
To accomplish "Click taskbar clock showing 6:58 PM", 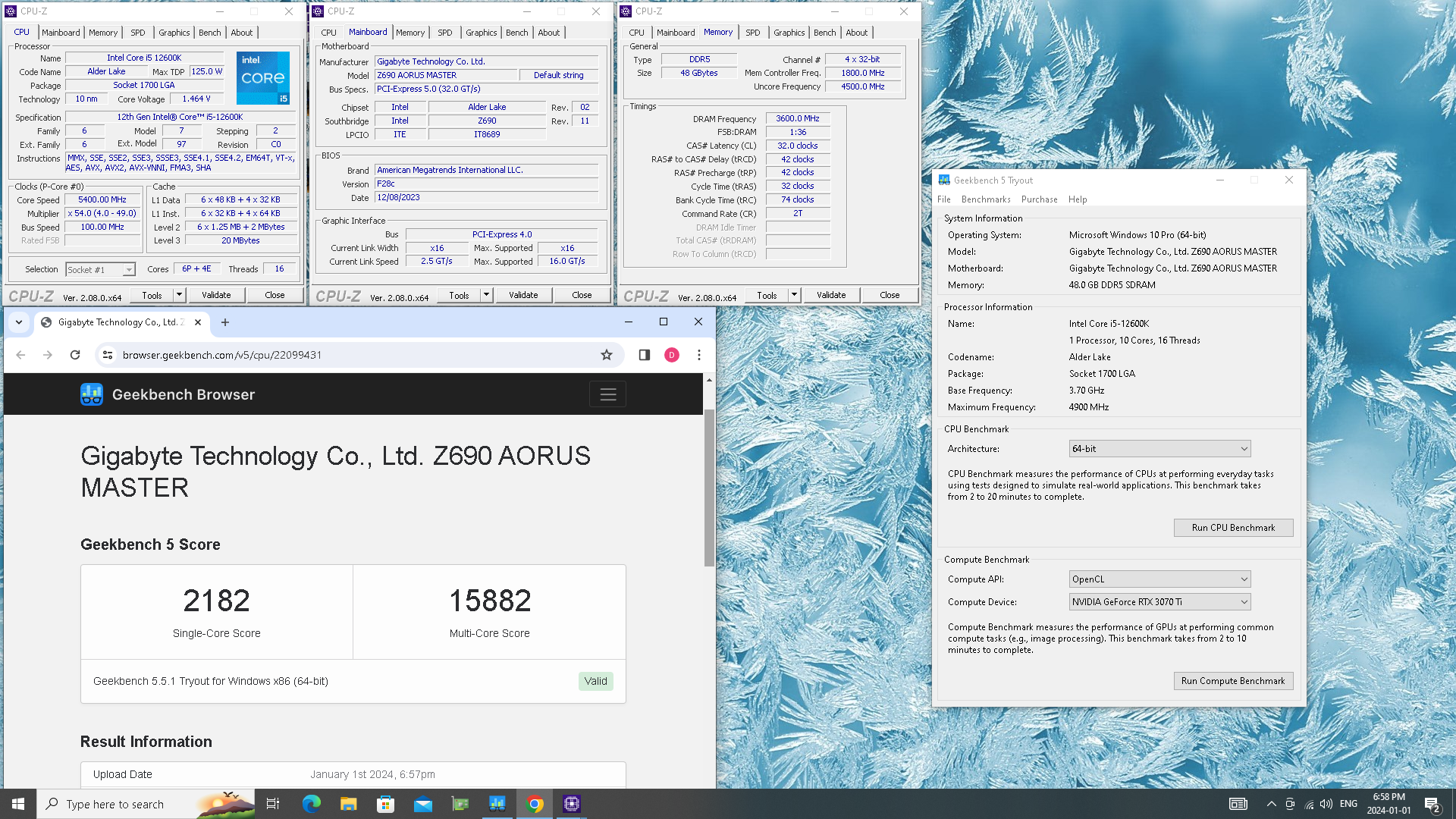I will tap(1389, 804).
